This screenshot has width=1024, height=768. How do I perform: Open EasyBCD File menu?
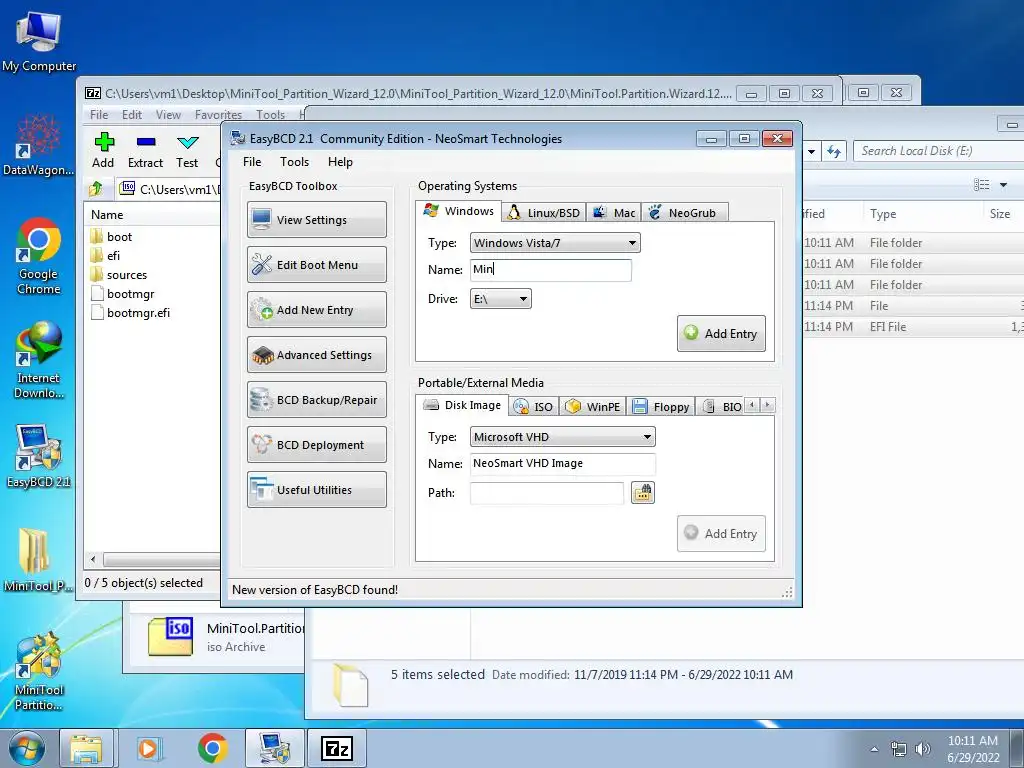(x=252, y=162)
